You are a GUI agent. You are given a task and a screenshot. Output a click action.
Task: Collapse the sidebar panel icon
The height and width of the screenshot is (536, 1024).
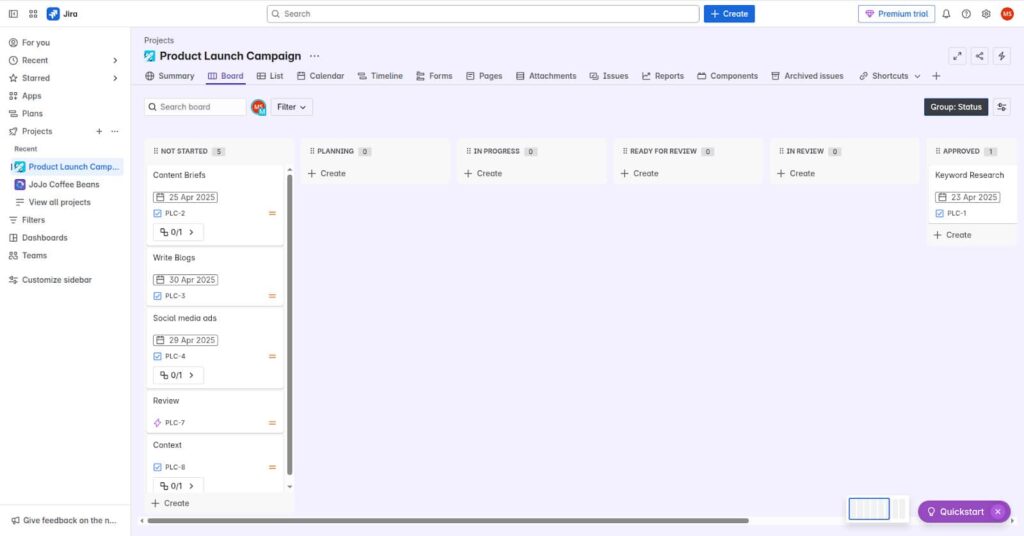tap(13, 14)
